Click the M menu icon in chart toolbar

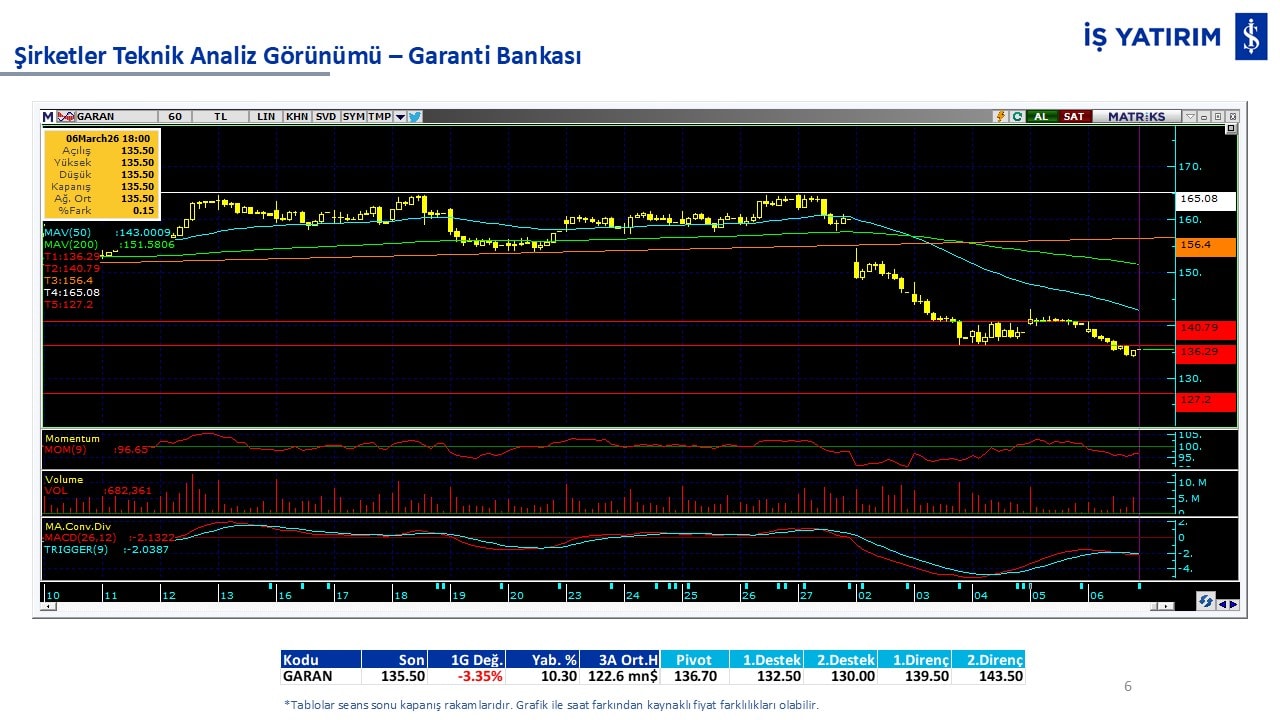[48, 117]
